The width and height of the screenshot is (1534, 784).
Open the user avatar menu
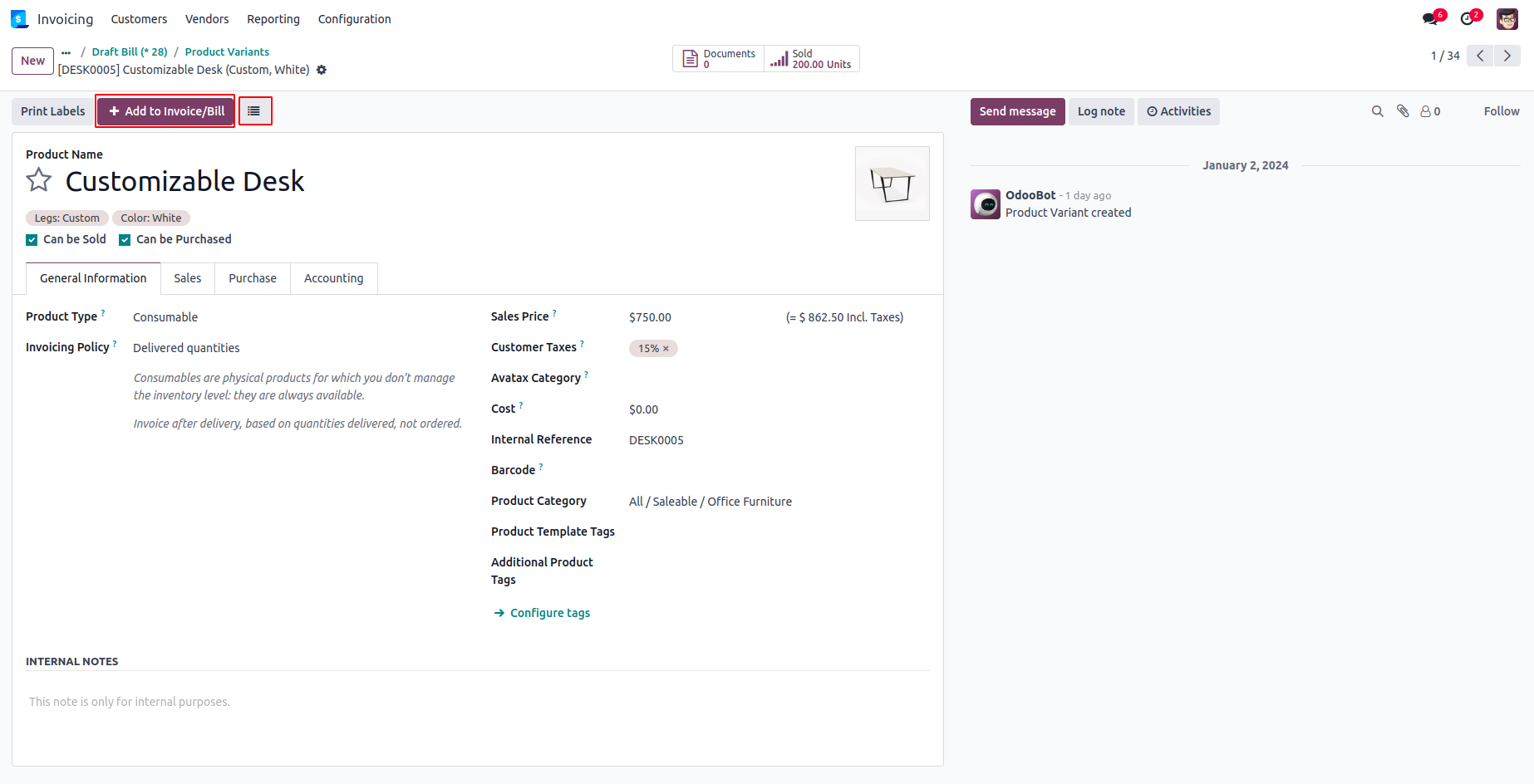(x=1507, y=18)
